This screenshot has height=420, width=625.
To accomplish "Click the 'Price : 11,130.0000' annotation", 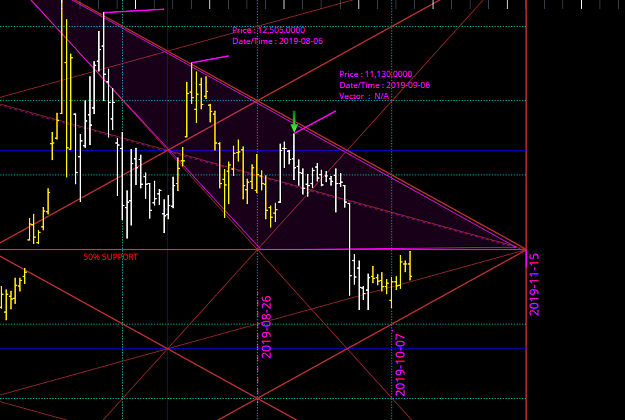I will pos(376,74).
